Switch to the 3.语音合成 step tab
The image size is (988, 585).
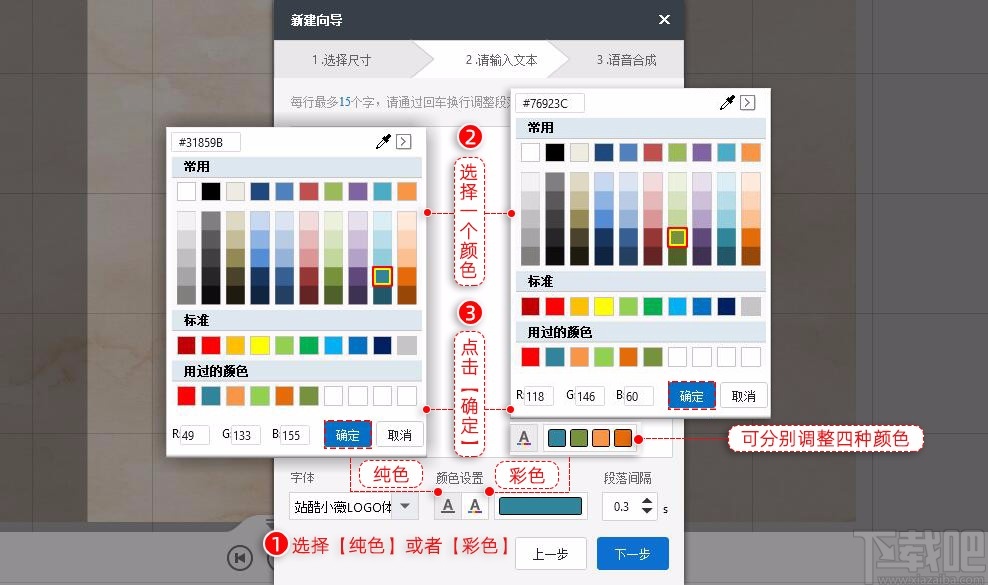(x=627, y=60)
